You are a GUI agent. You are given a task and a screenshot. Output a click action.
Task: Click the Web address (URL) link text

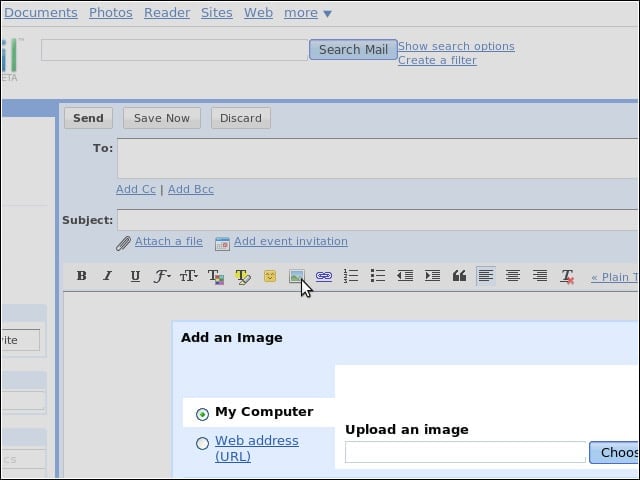click(x=257, y=448)
